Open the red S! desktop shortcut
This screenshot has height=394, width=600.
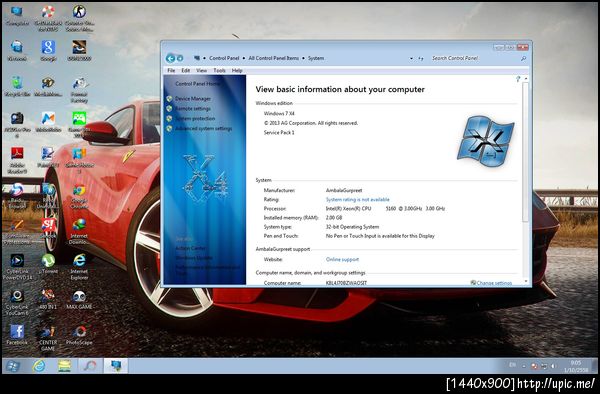pyautogui.click(x=48, y=228)
